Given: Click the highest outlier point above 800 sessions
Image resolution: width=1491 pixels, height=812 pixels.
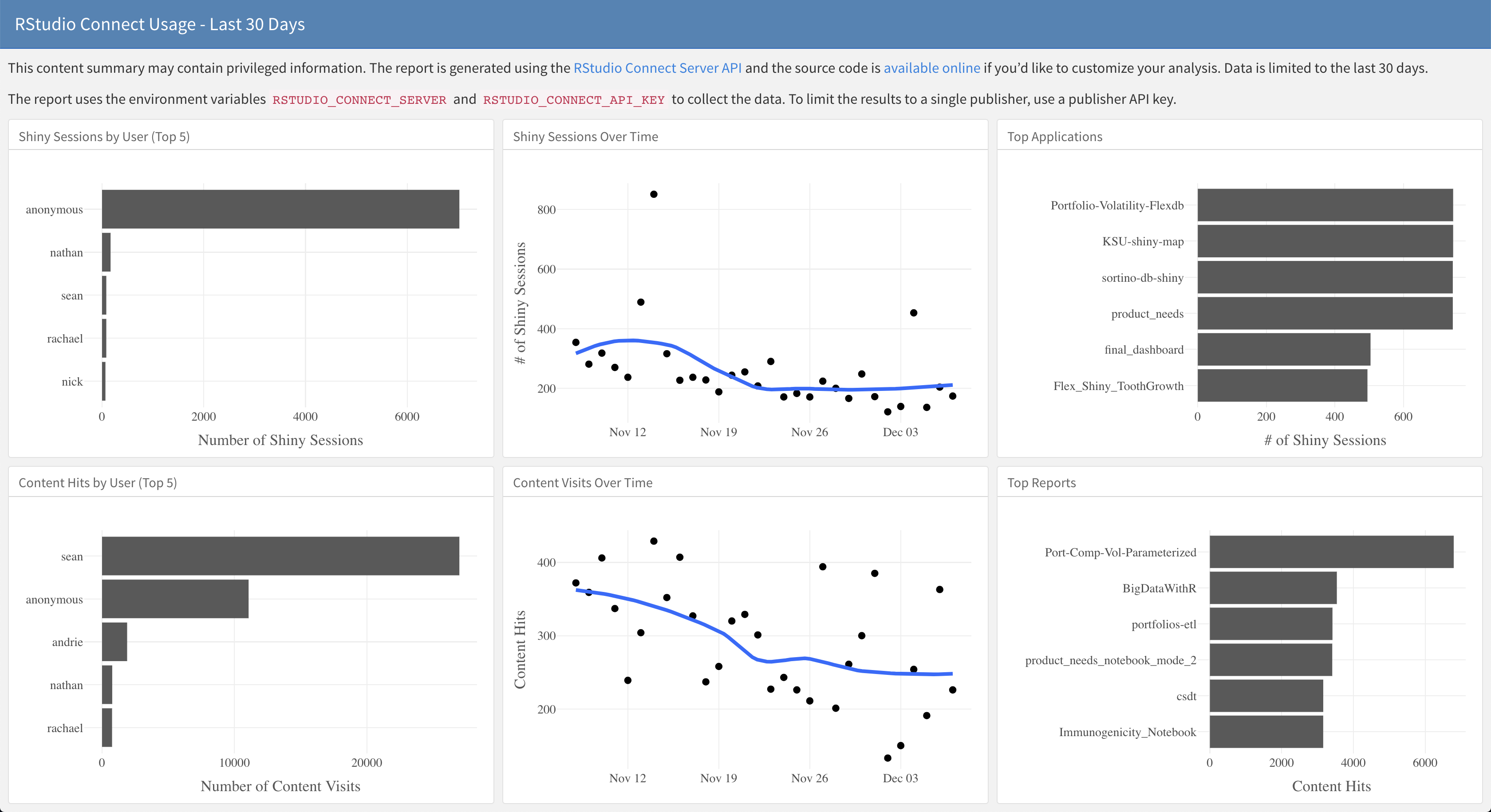Looking at the screenshot, I should click(654, 194).
